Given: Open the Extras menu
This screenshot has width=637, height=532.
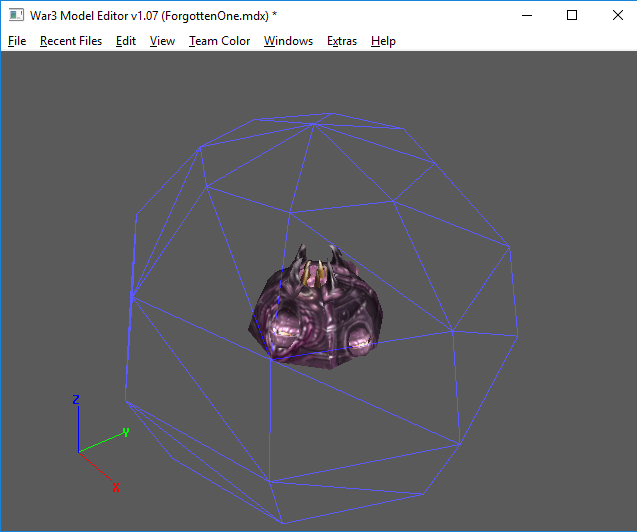Looking at the screenshot, I should [342, 41].
